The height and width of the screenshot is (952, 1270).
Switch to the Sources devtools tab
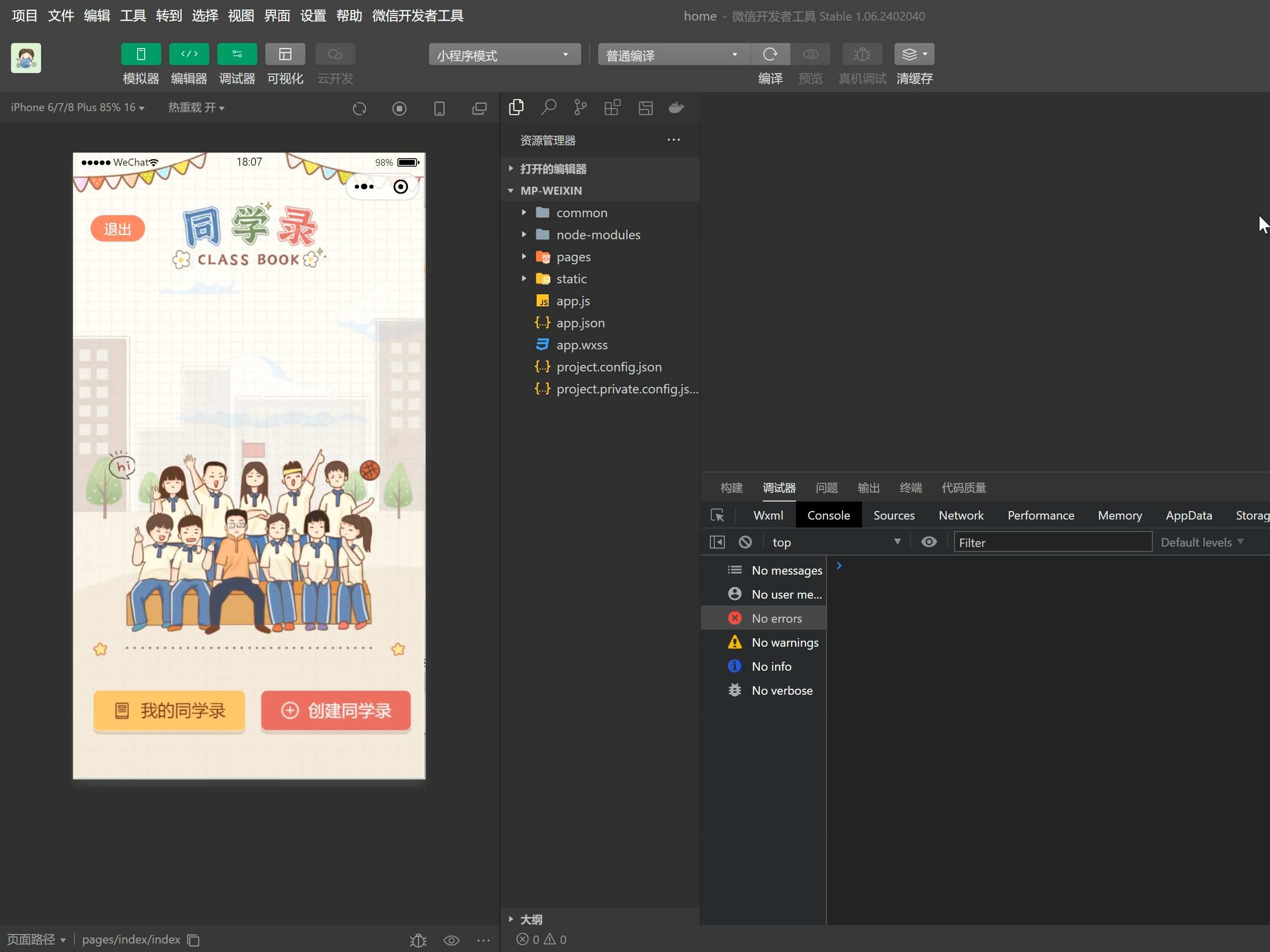click(x=894, y=515)
